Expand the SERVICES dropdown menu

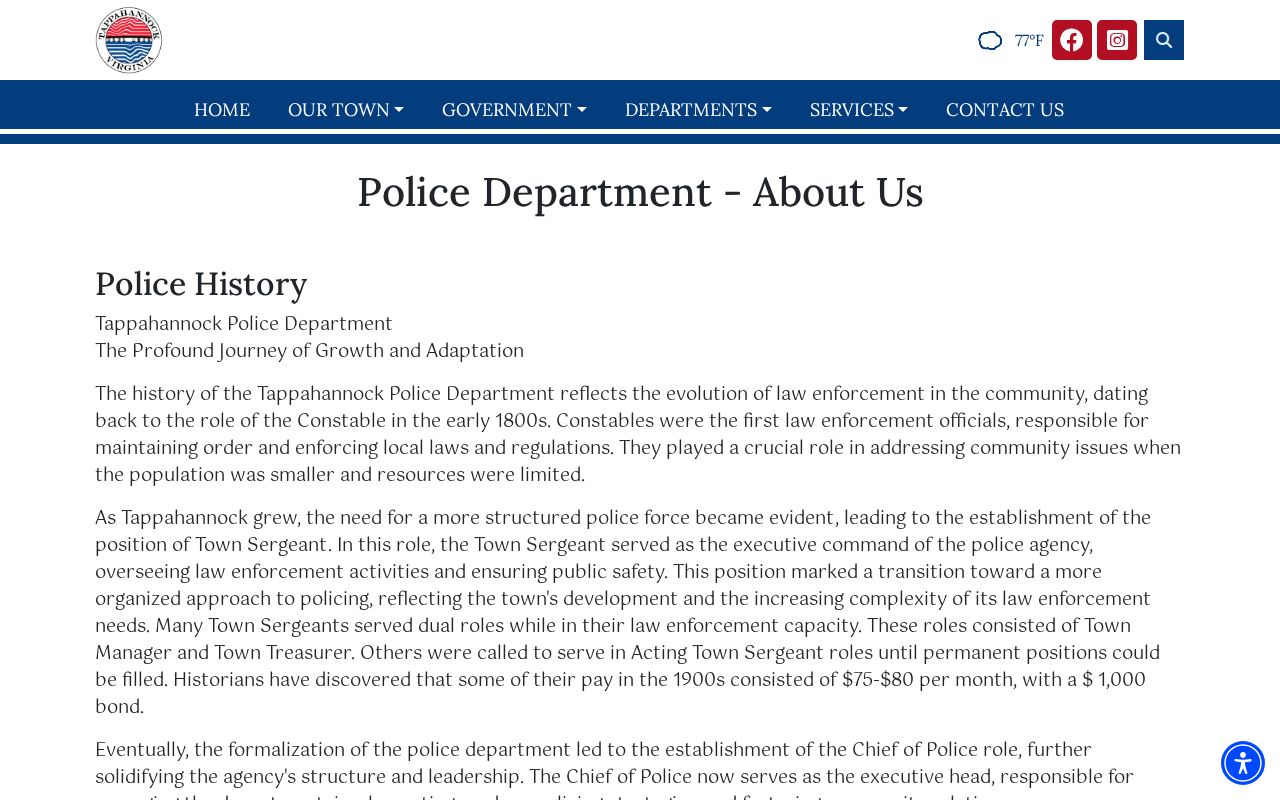click(x=859, y=110)
